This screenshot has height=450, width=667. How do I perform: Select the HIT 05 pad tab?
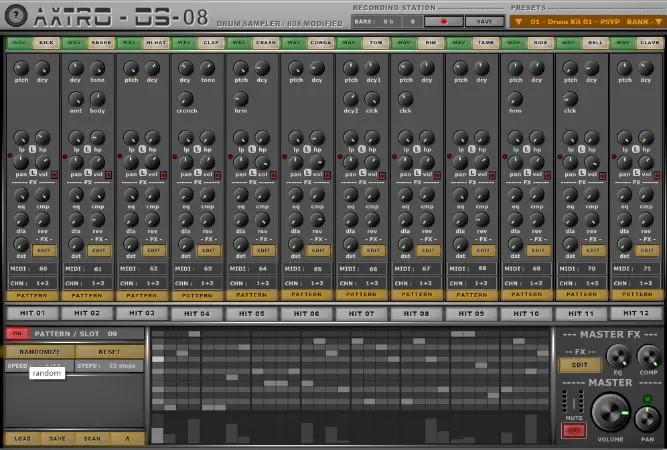click(x=251, y=313)
